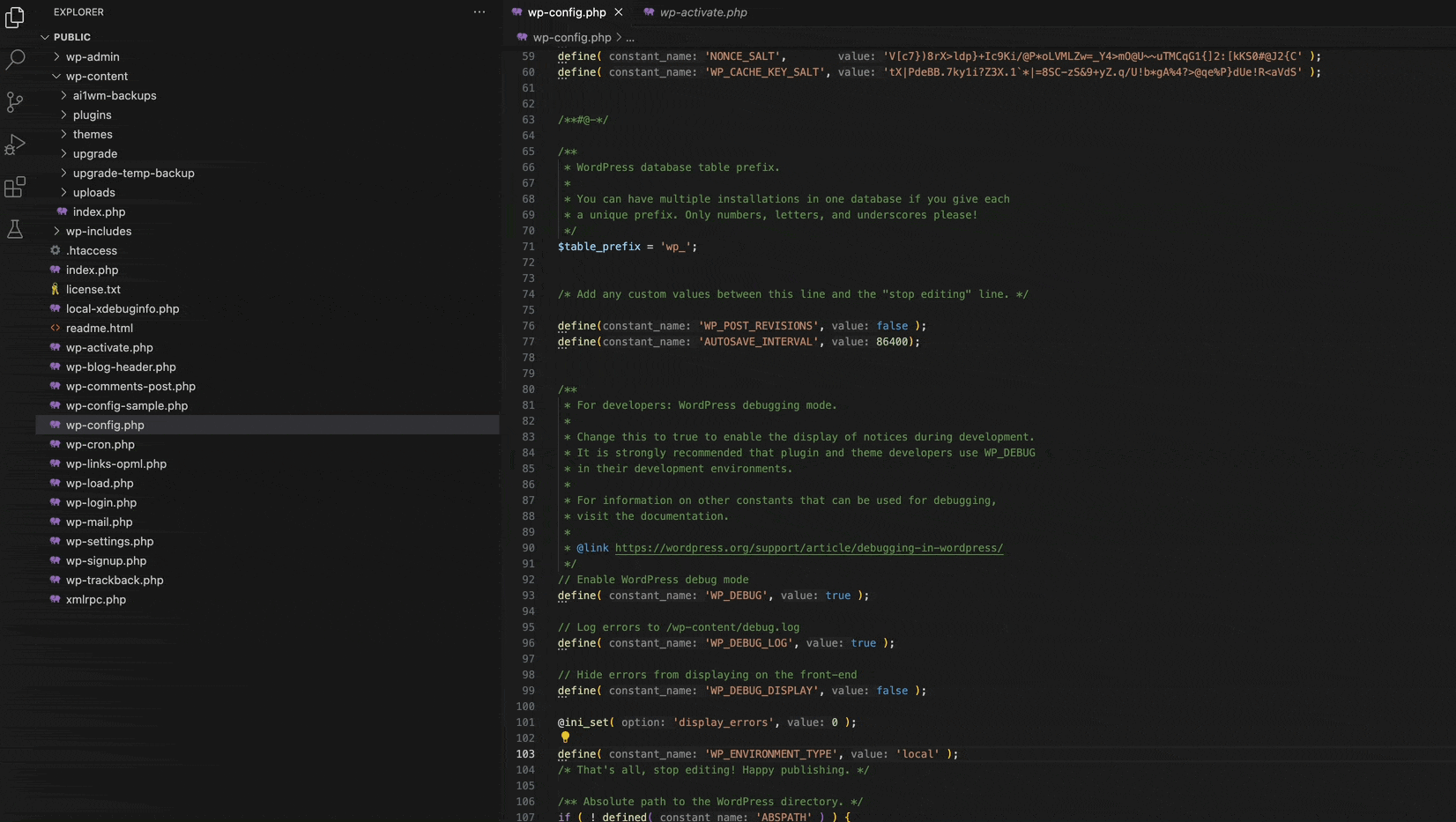Open wp-mail.php file

tap(99, 522)
